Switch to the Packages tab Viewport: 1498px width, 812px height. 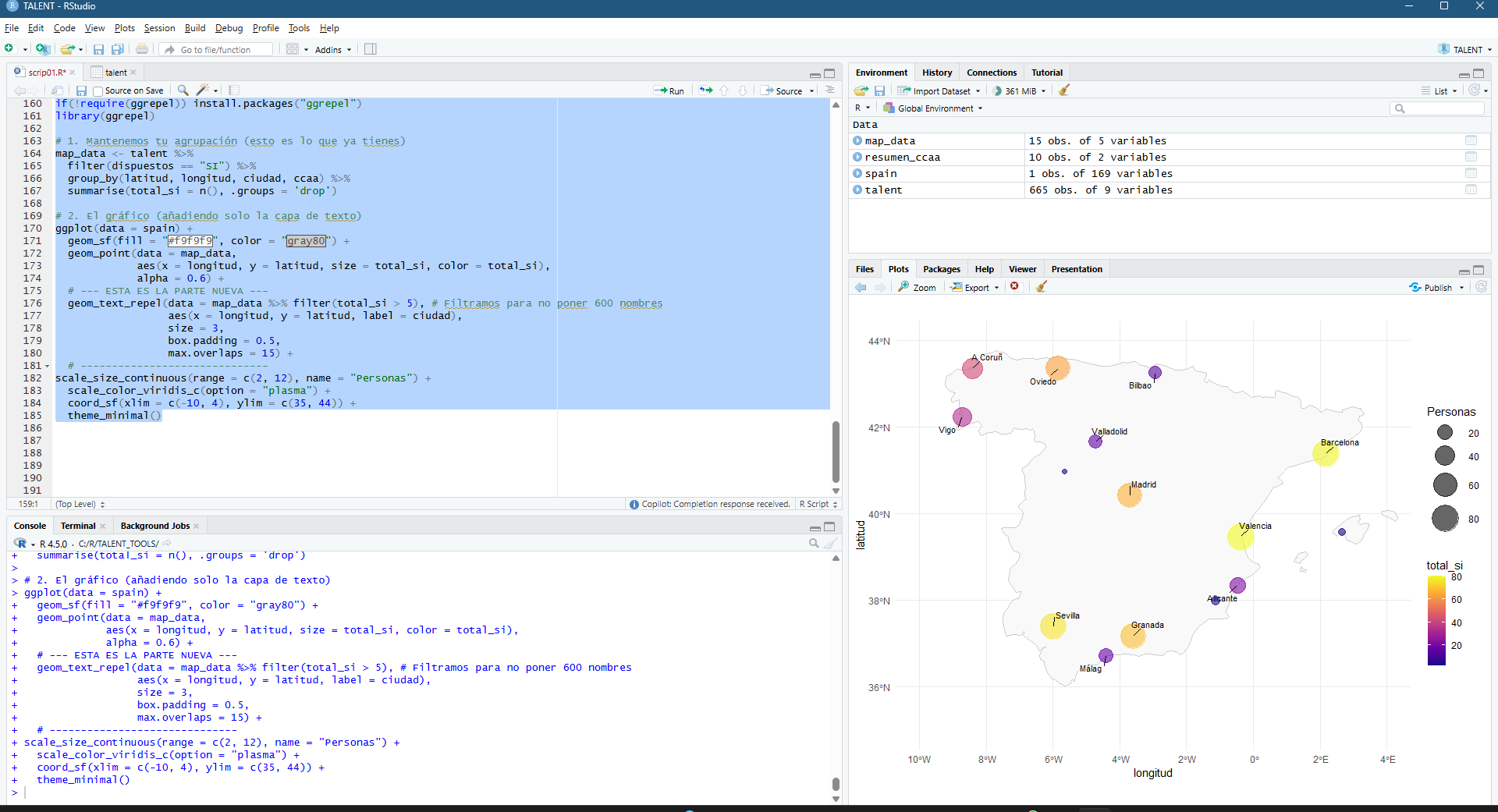941,269
